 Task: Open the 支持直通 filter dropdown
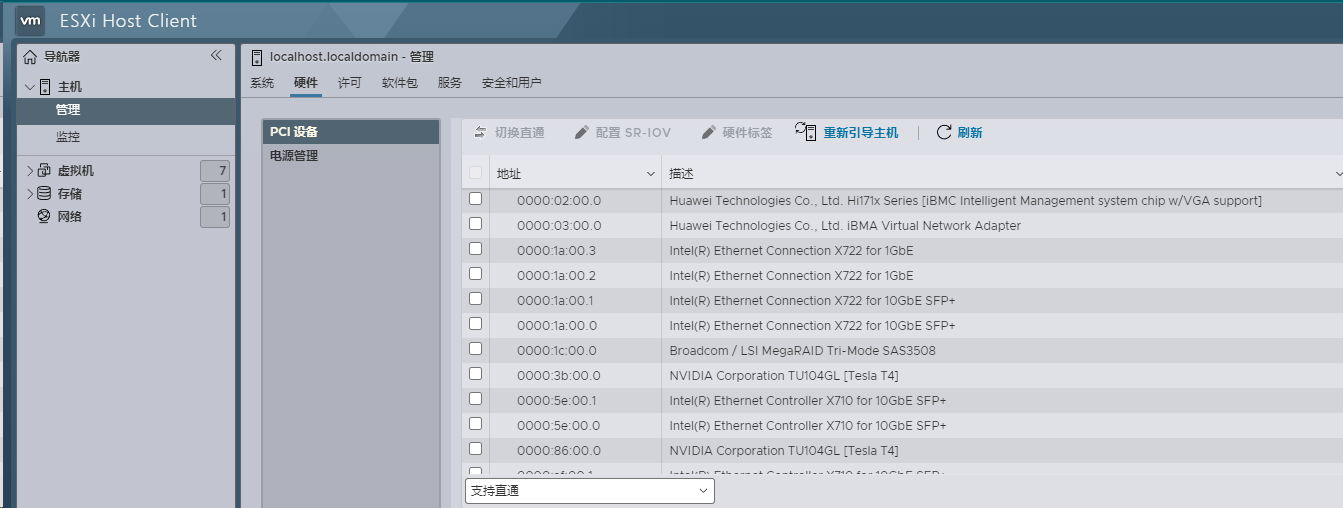click(590, 491)
